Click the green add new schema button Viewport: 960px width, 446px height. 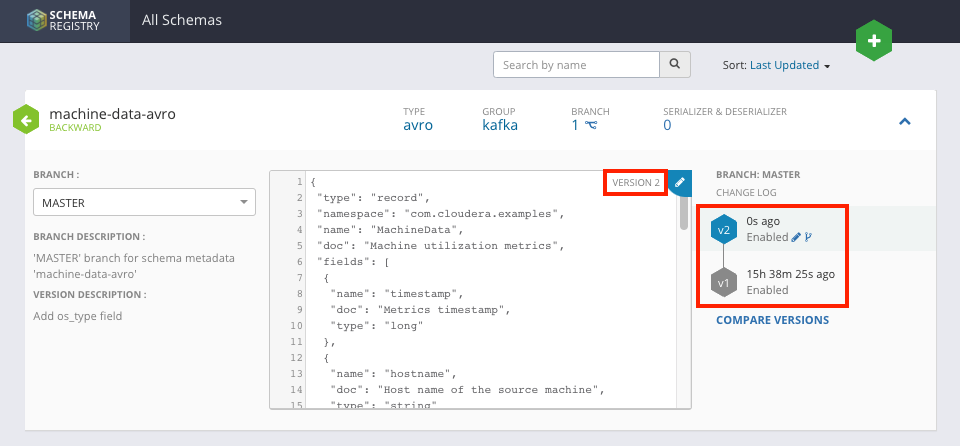[x=873, y=41]
